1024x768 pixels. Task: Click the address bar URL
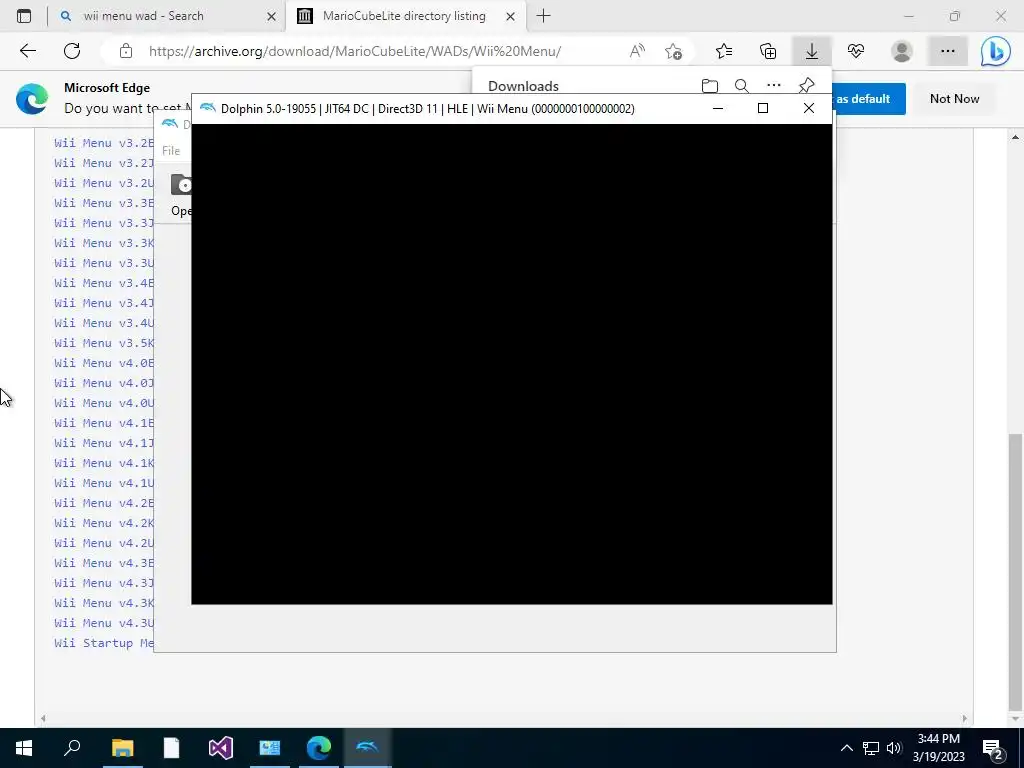(355, 51)
